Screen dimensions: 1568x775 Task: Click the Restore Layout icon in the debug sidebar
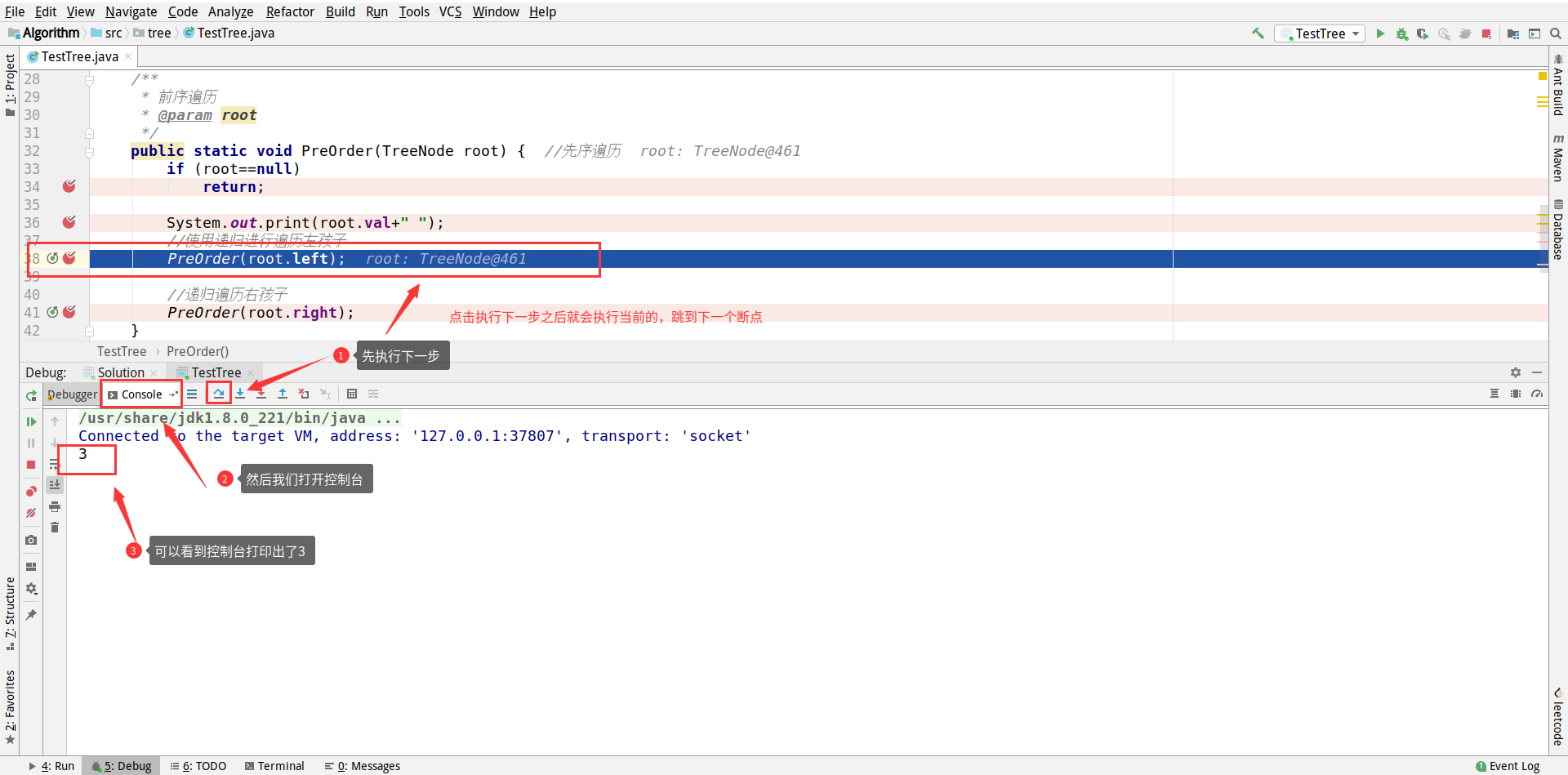(31, 567)
